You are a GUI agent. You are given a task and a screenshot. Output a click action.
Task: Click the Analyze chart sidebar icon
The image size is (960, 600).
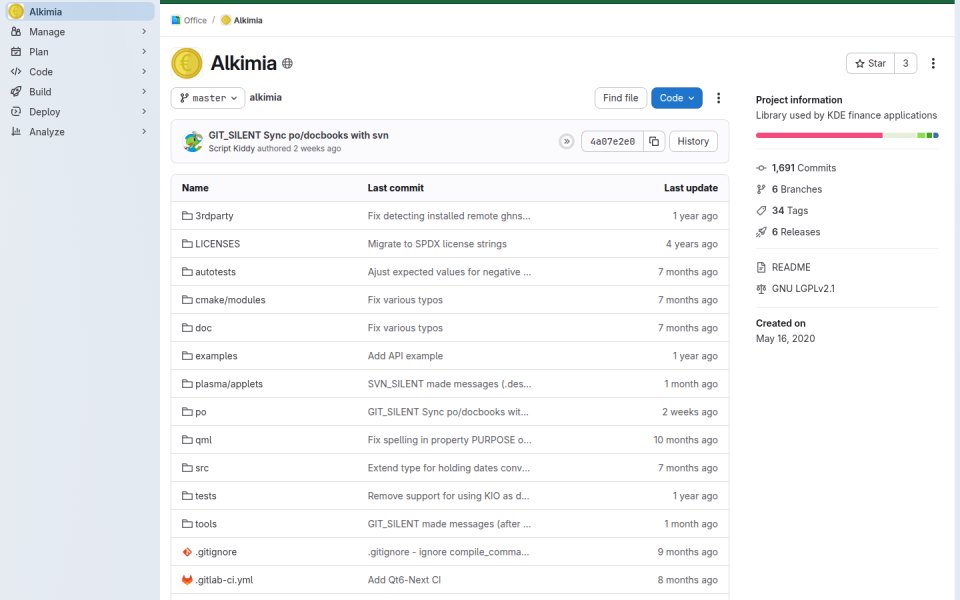pos(16,132)
